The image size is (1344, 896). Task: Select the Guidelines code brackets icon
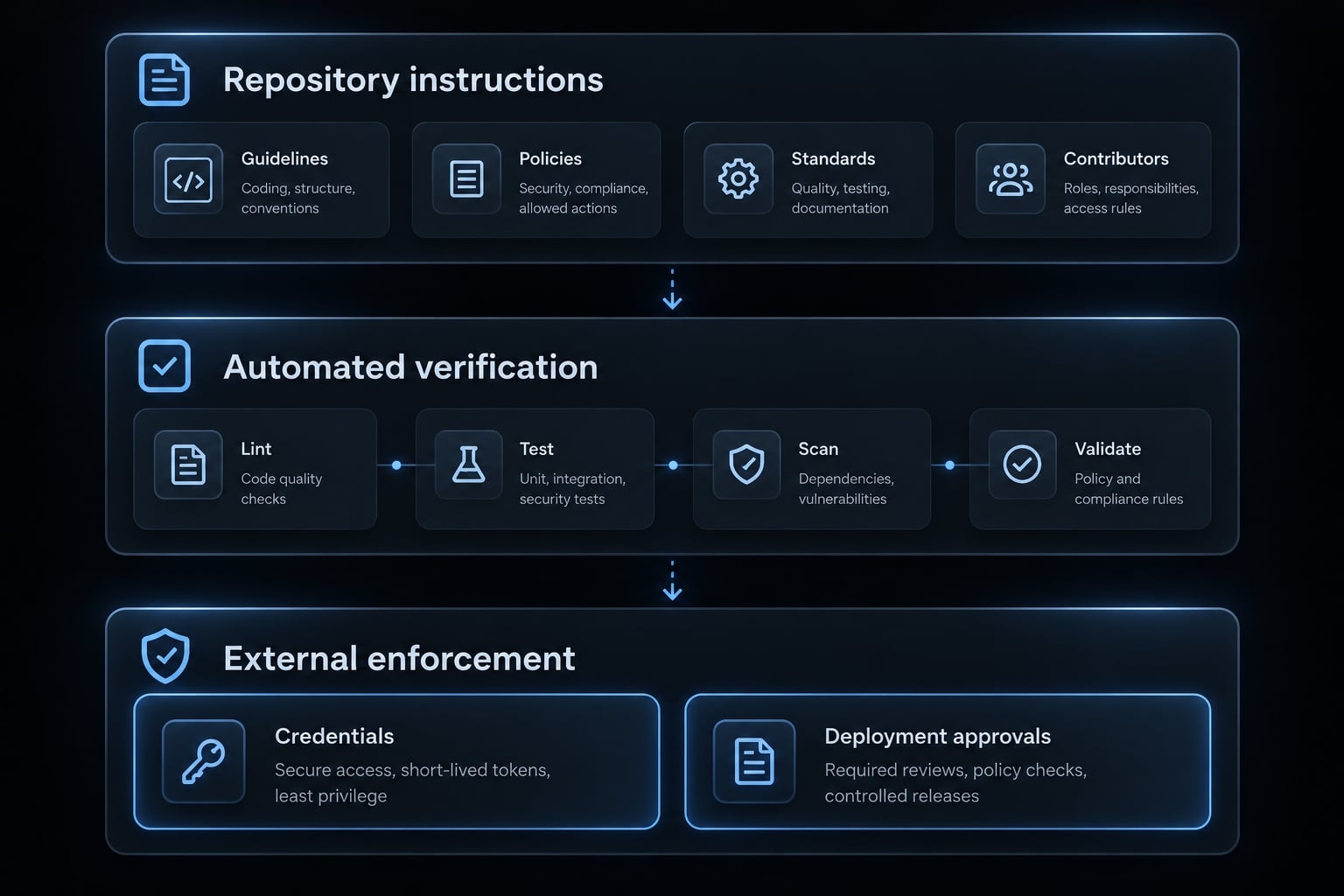188,179
